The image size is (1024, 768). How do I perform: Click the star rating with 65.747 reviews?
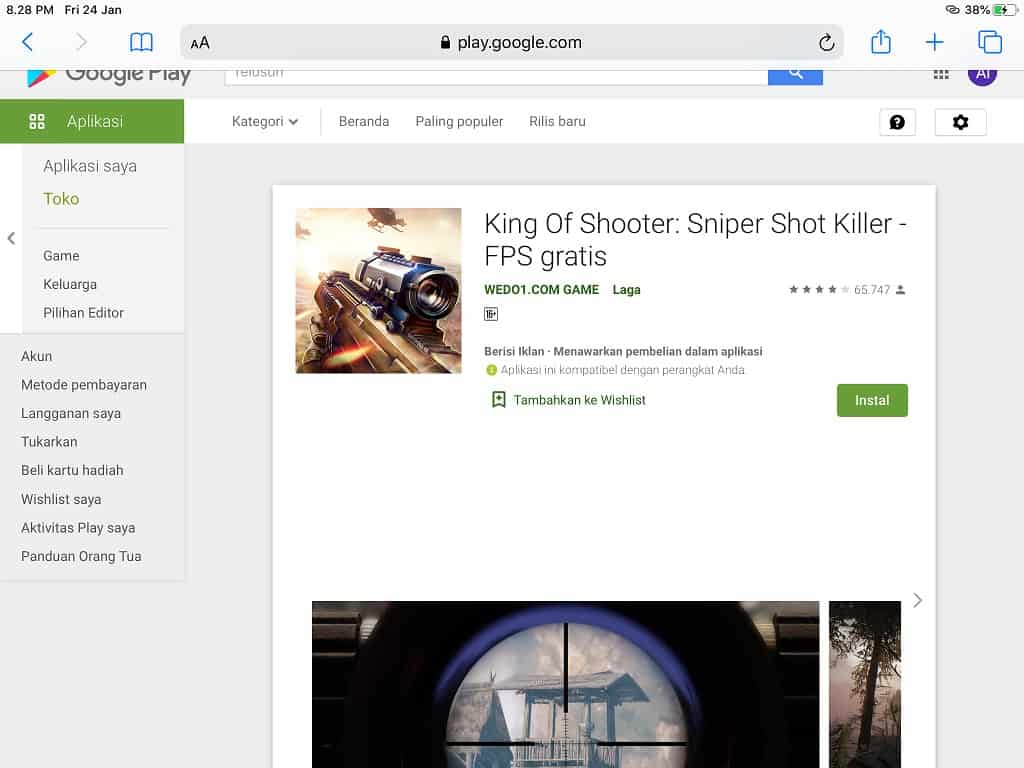847,289
